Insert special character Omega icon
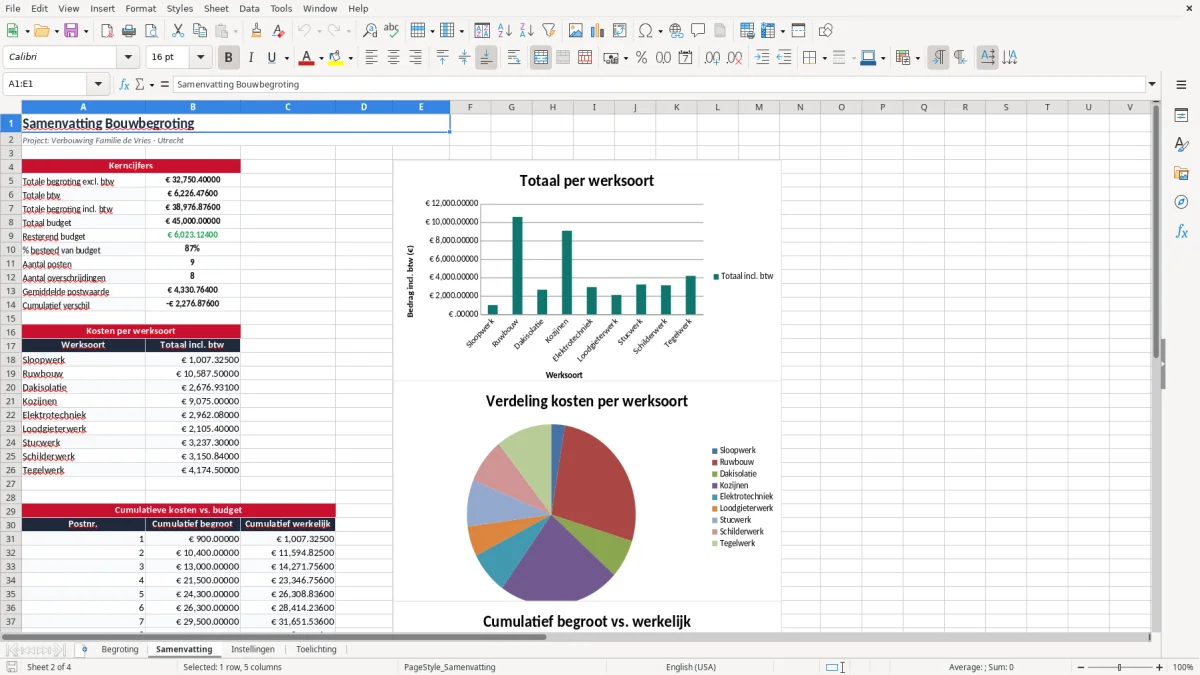1200x675 pixels. tap(645, 31)
